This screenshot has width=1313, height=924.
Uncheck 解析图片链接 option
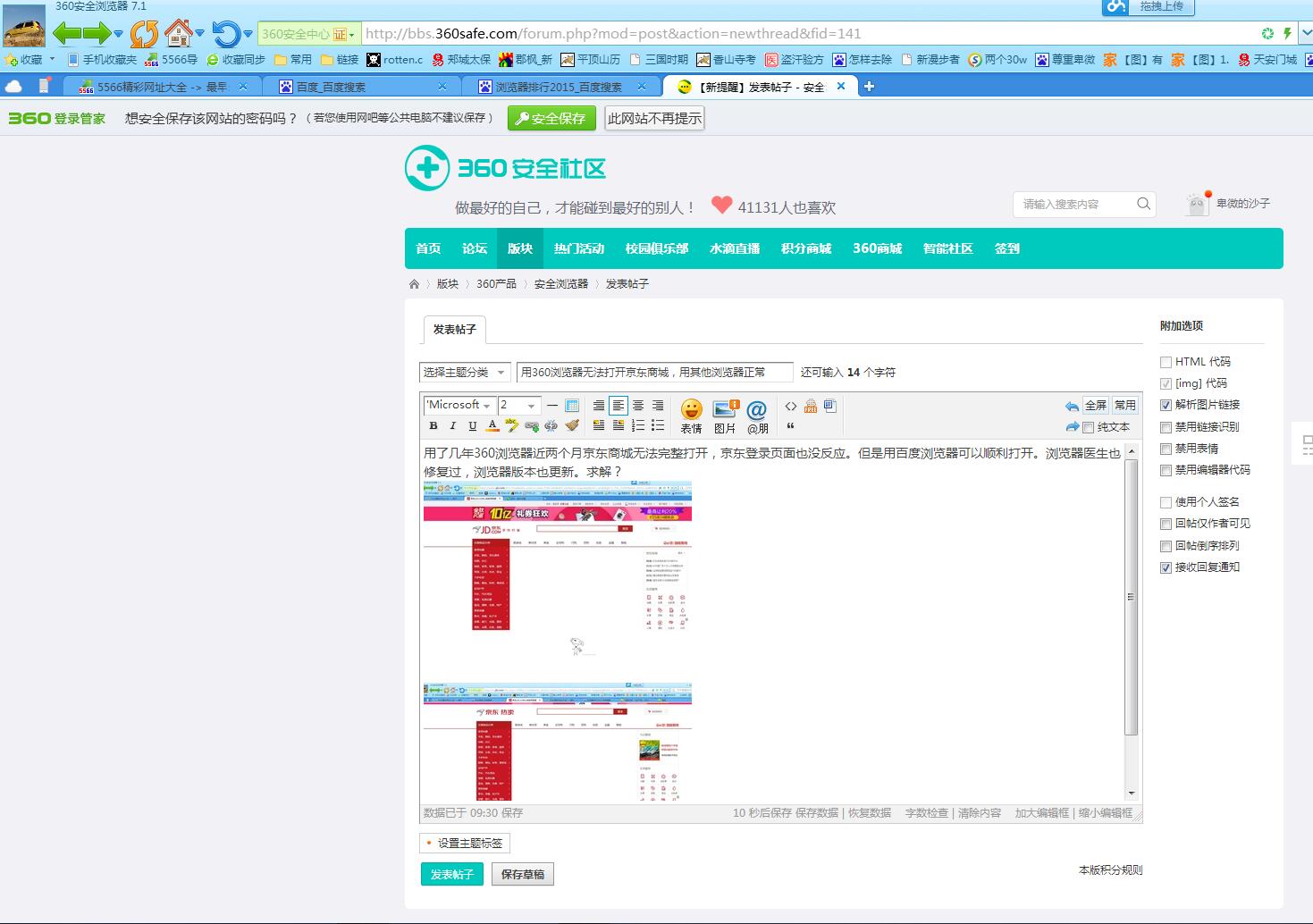(1166, 405)
